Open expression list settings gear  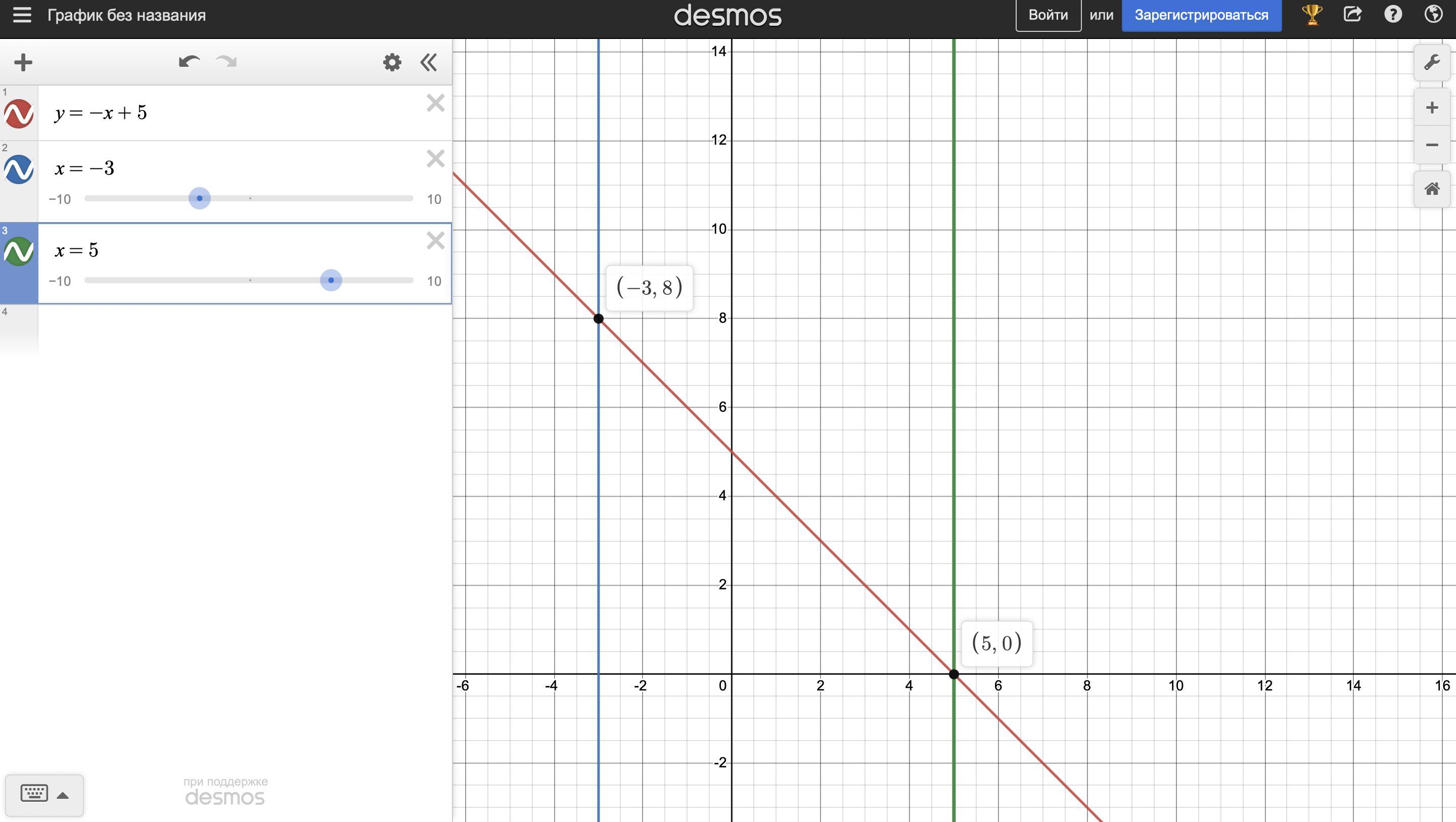(x=392, y=62)
